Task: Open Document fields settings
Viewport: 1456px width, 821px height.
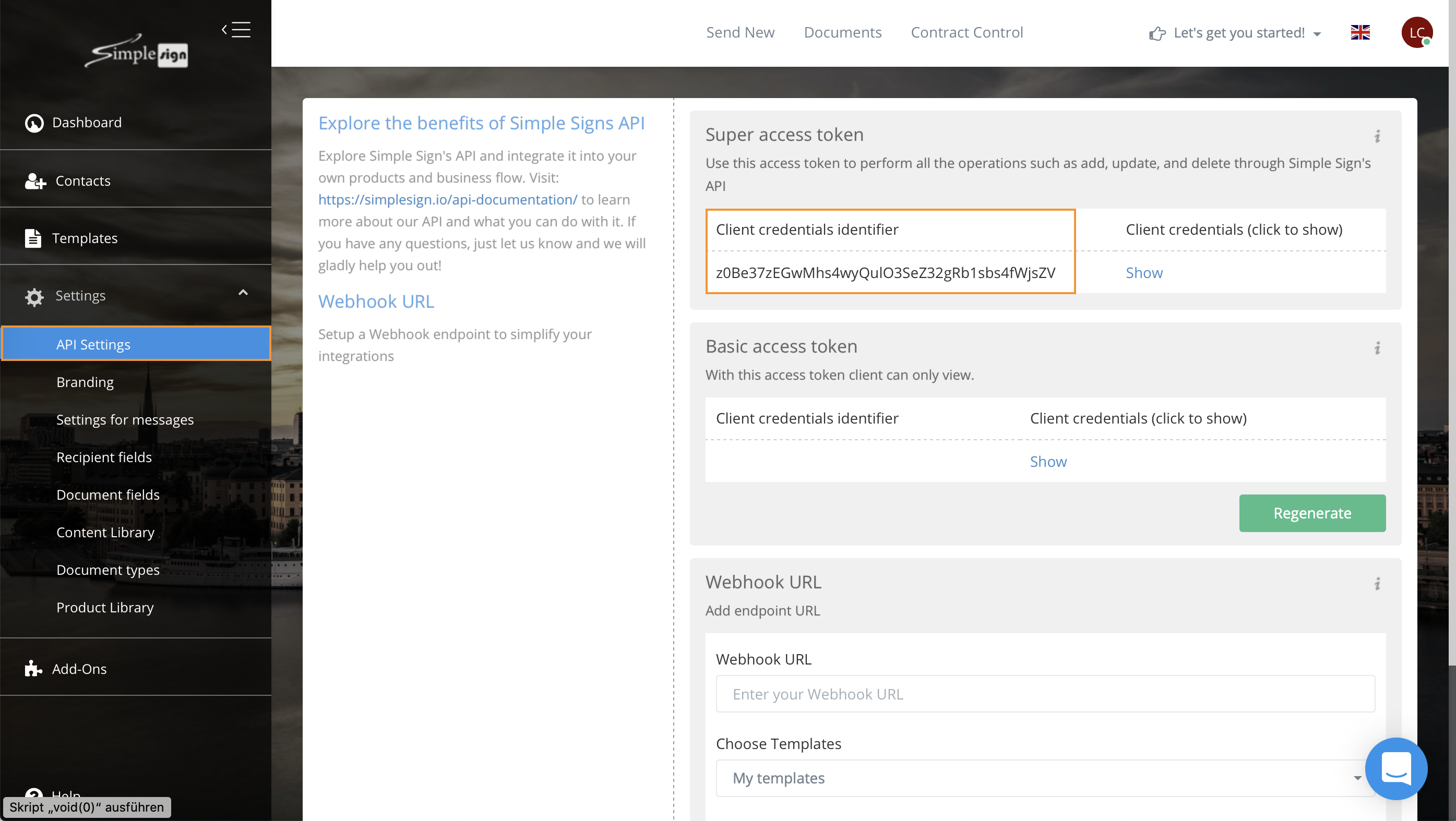Action: [x=108, y=494]
